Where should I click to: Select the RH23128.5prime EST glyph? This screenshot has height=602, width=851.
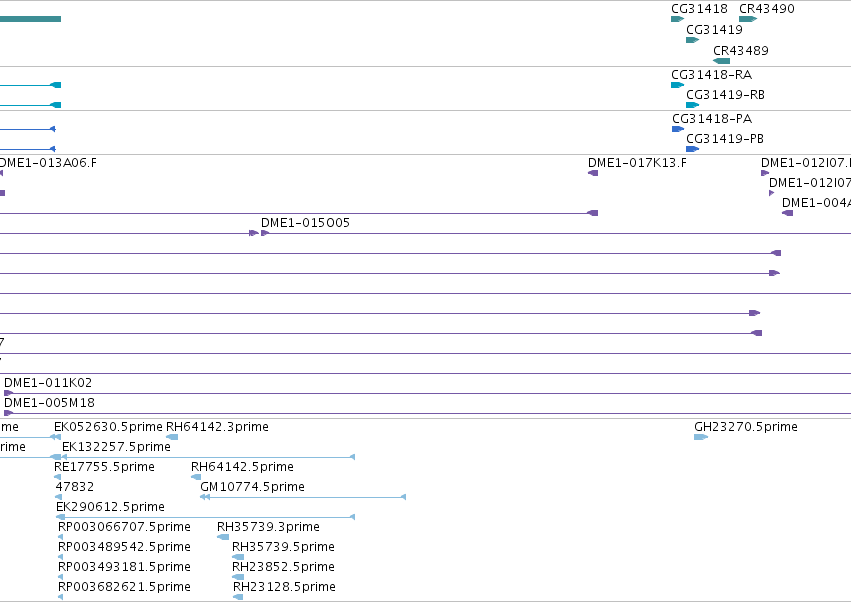click(238, 597)
